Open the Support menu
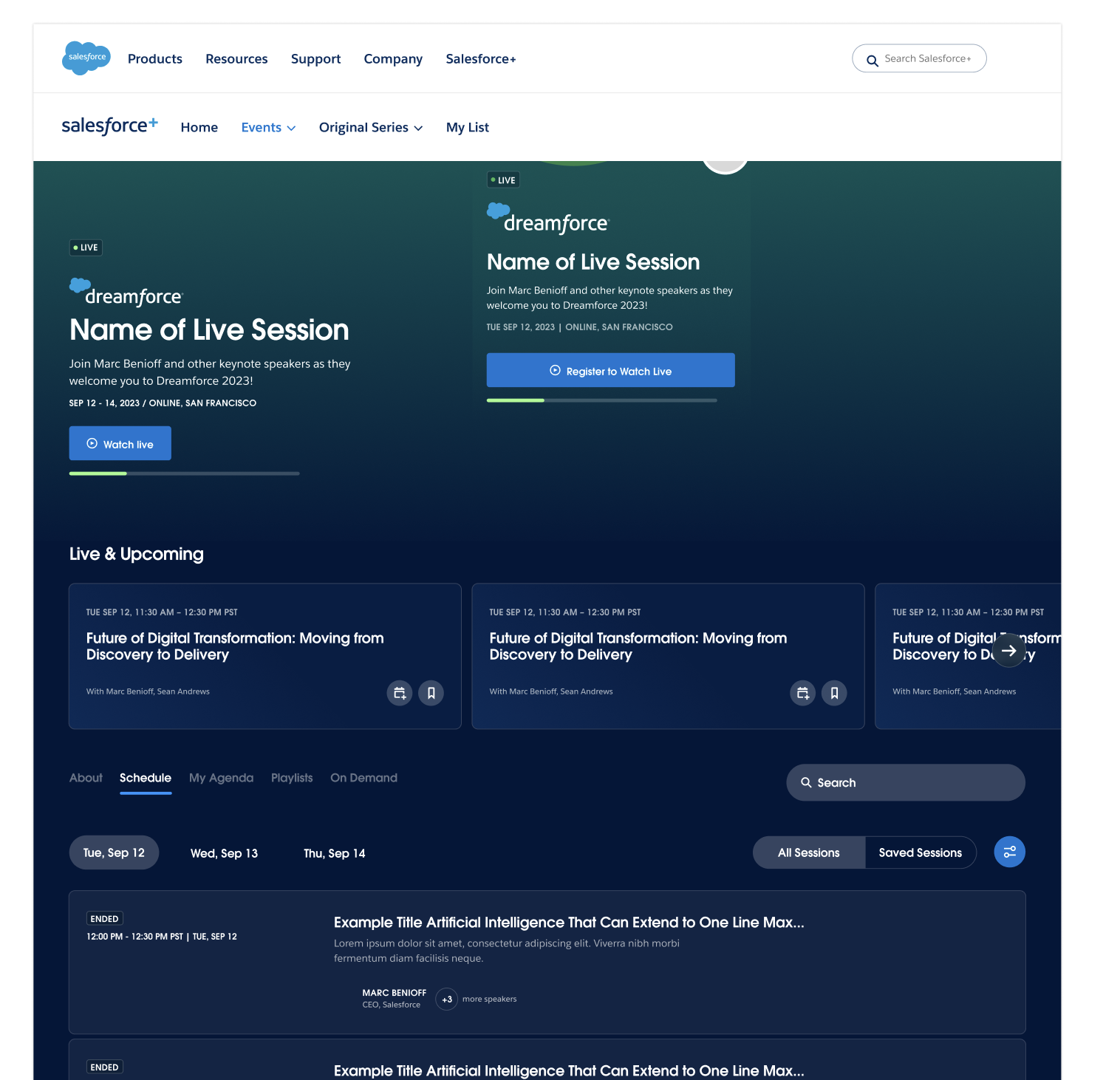Screen dimensions: 1120x1080 point(316,59)
